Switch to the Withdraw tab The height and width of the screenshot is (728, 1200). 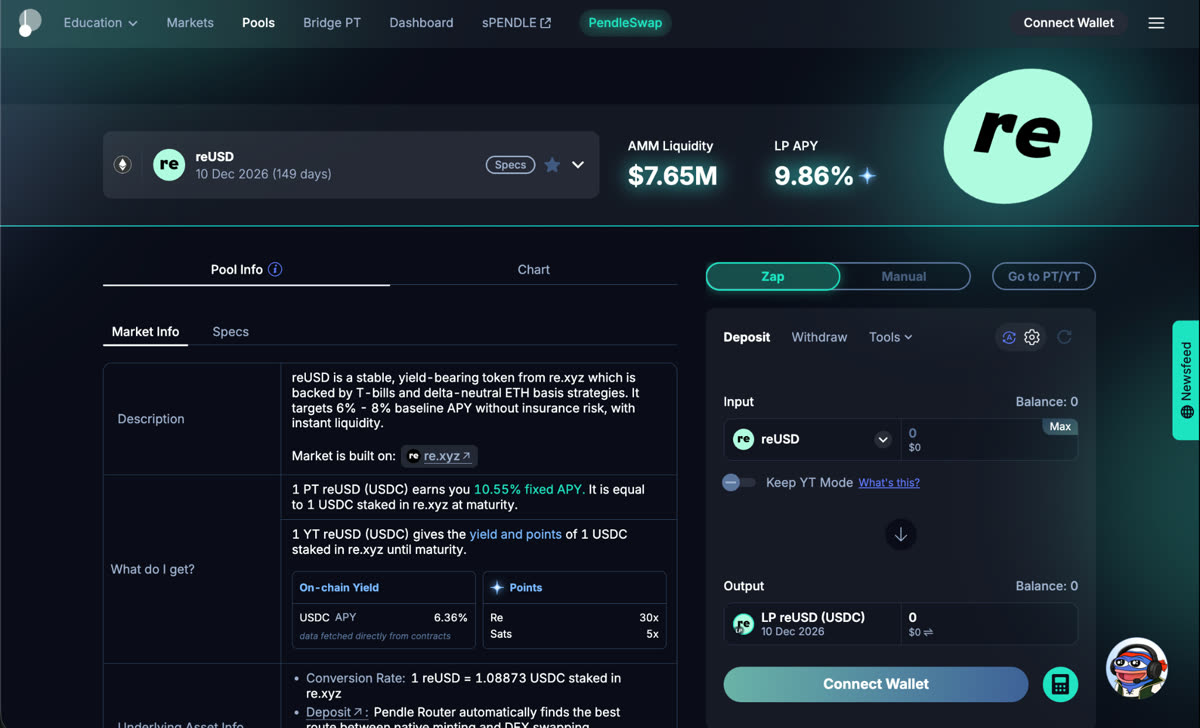[x=819, y=338]
